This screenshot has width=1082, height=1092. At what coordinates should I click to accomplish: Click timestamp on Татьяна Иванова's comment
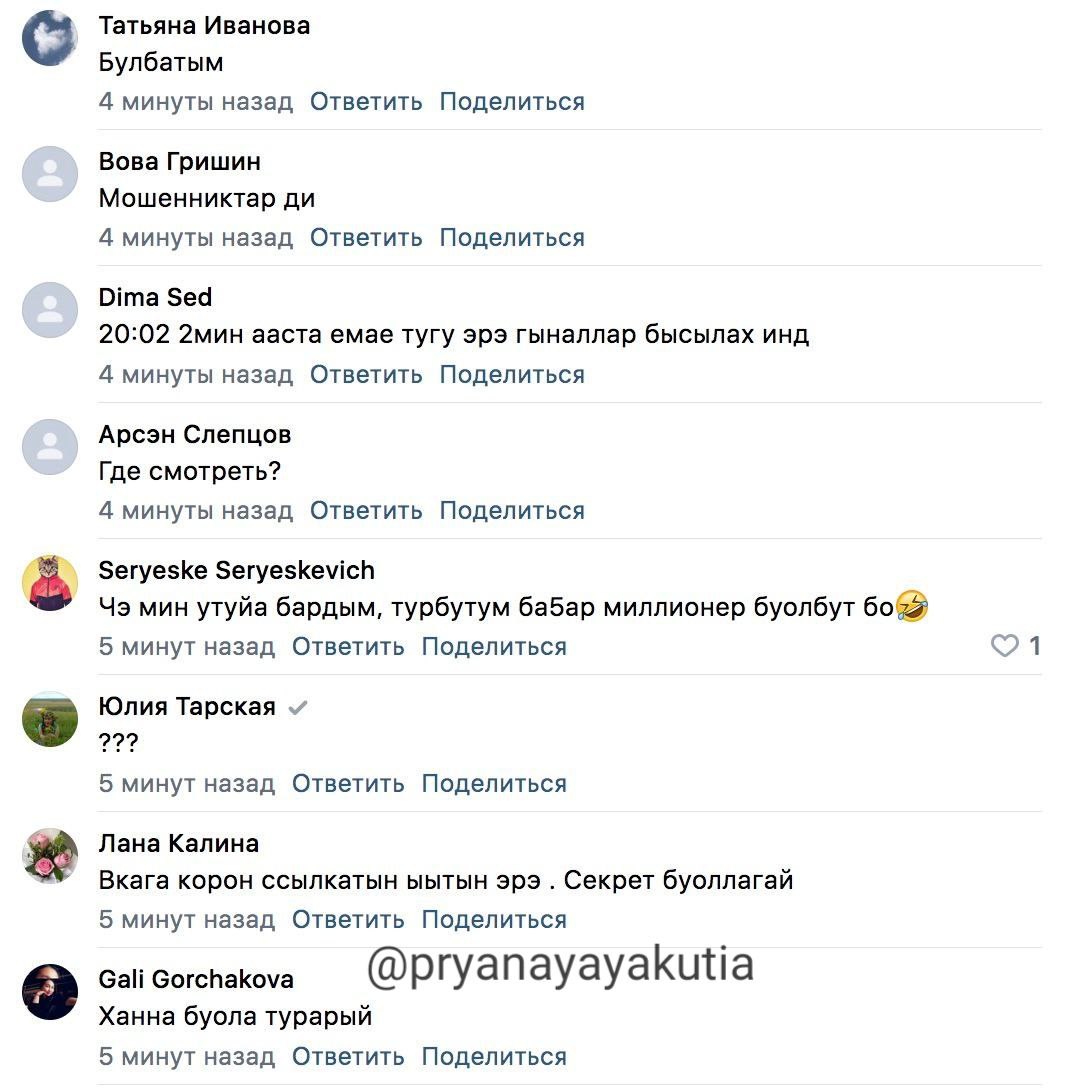[x=196, y=102]
